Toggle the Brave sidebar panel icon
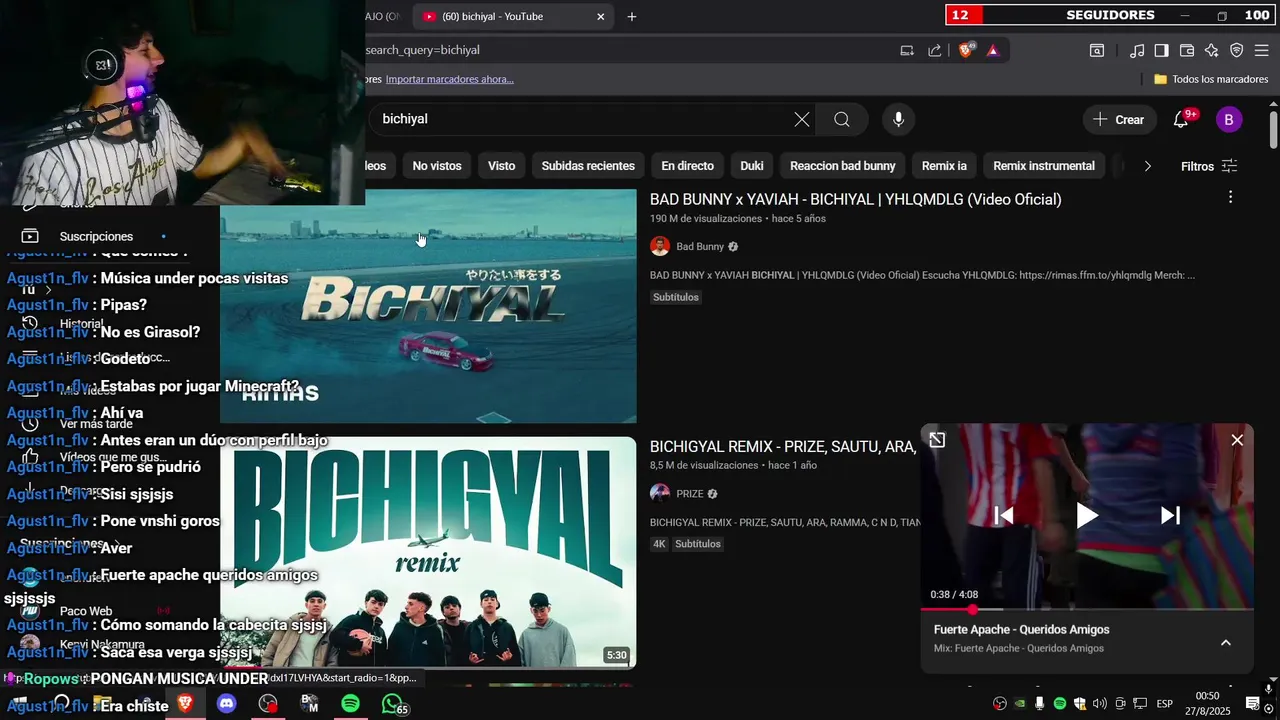This screenshot has width=1280, height=720. 1161,50
